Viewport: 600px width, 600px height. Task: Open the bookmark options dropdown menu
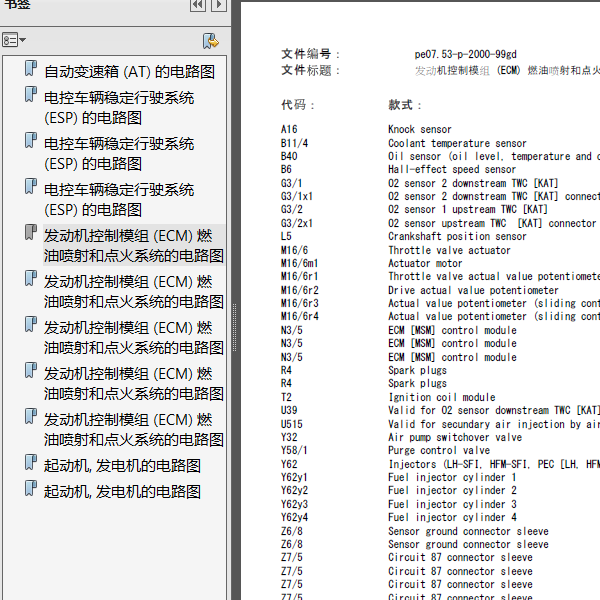(15, 40)
